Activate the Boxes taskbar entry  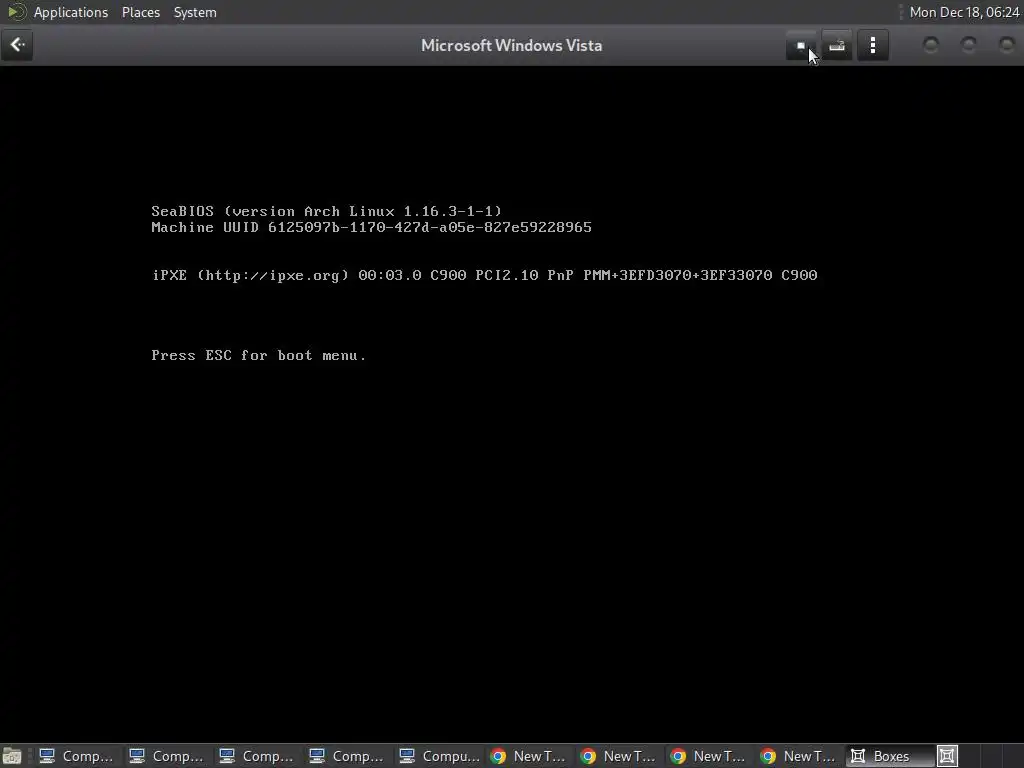click(x=889, y=756)
